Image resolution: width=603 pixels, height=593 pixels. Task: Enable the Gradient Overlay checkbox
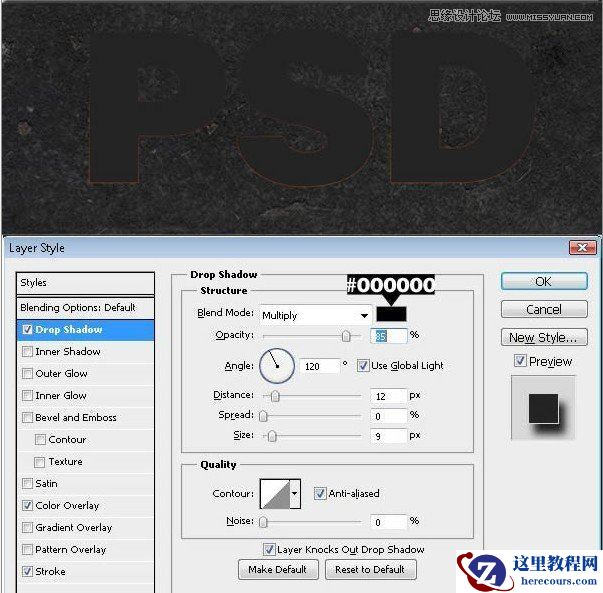click(27, 527)
